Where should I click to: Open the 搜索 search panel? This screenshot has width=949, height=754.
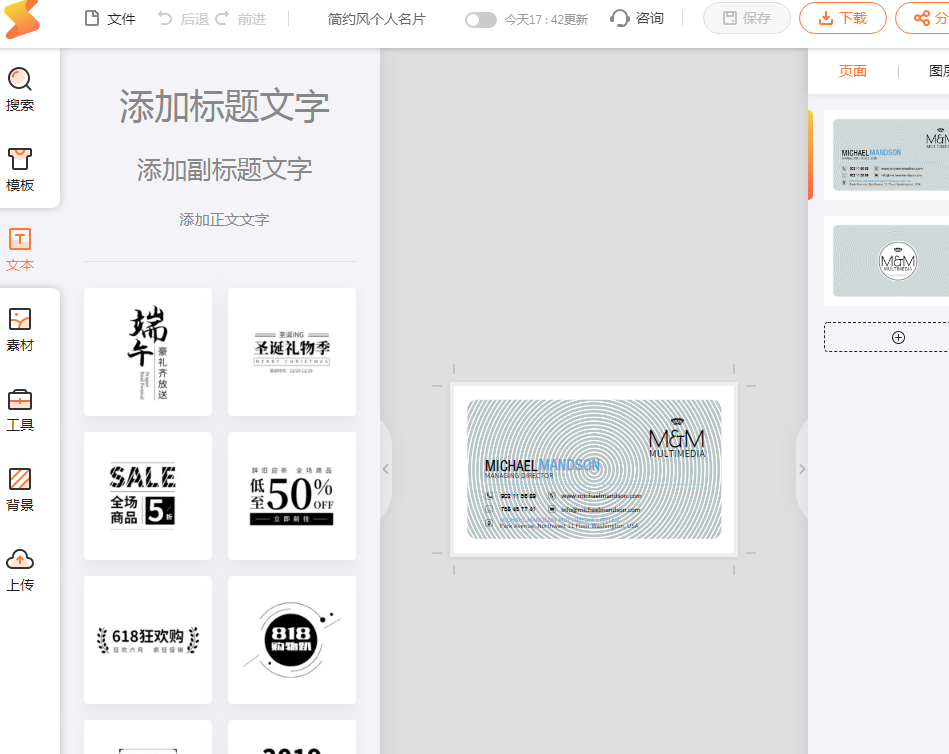(x=20, y=89)
